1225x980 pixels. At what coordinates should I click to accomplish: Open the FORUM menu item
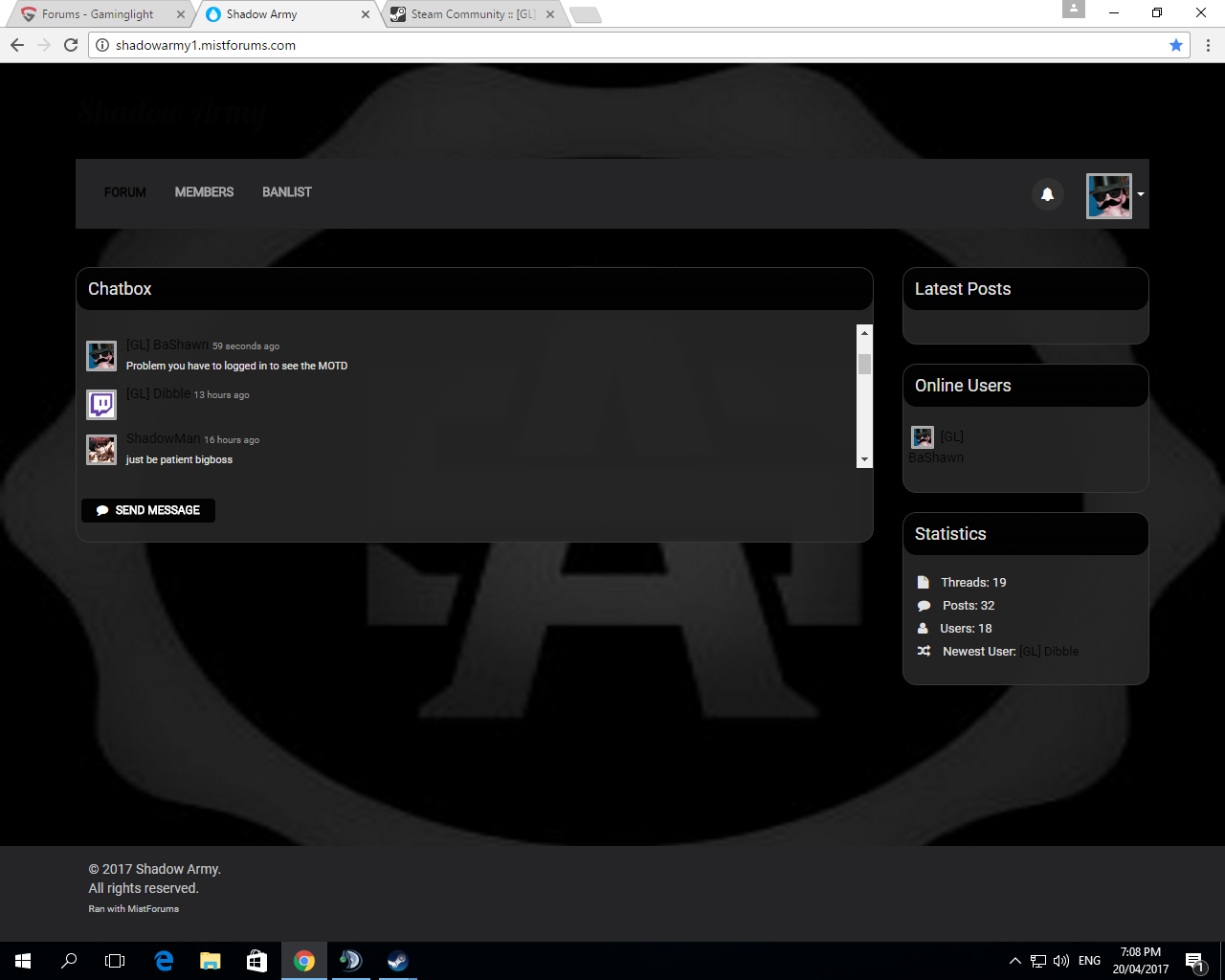[125, 192]
